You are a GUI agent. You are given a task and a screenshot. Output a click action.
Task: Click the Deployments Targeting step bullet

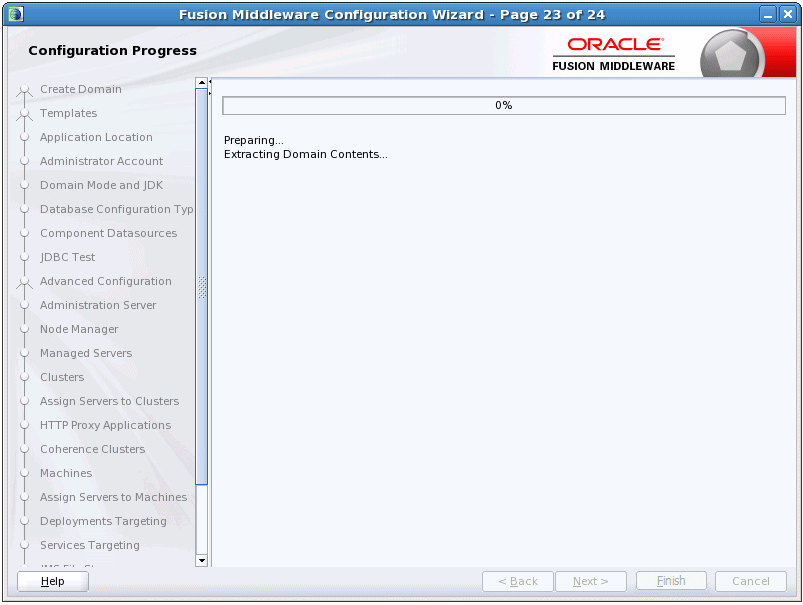tap(24, 521)
